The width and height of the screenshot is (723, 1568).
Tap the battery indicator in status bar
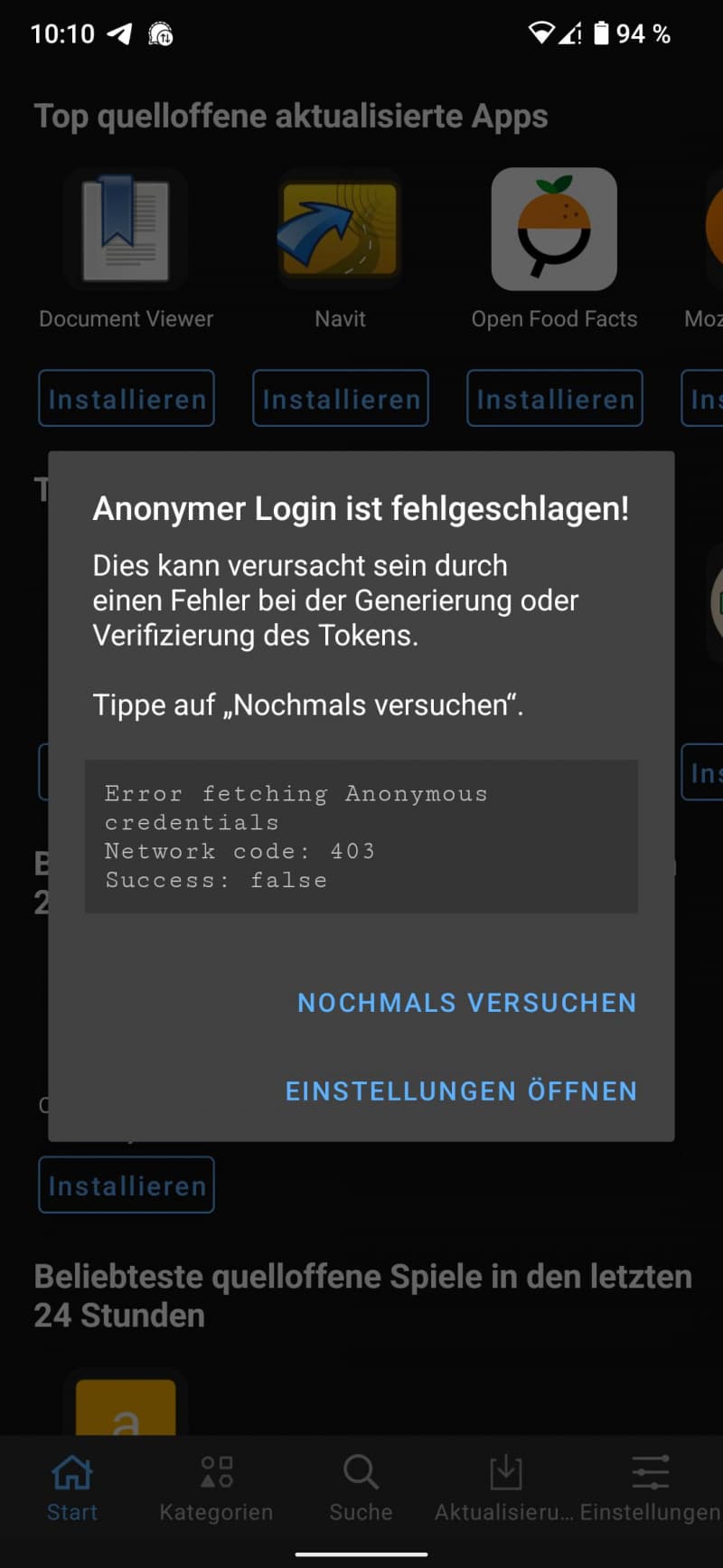tap(601, 33)
